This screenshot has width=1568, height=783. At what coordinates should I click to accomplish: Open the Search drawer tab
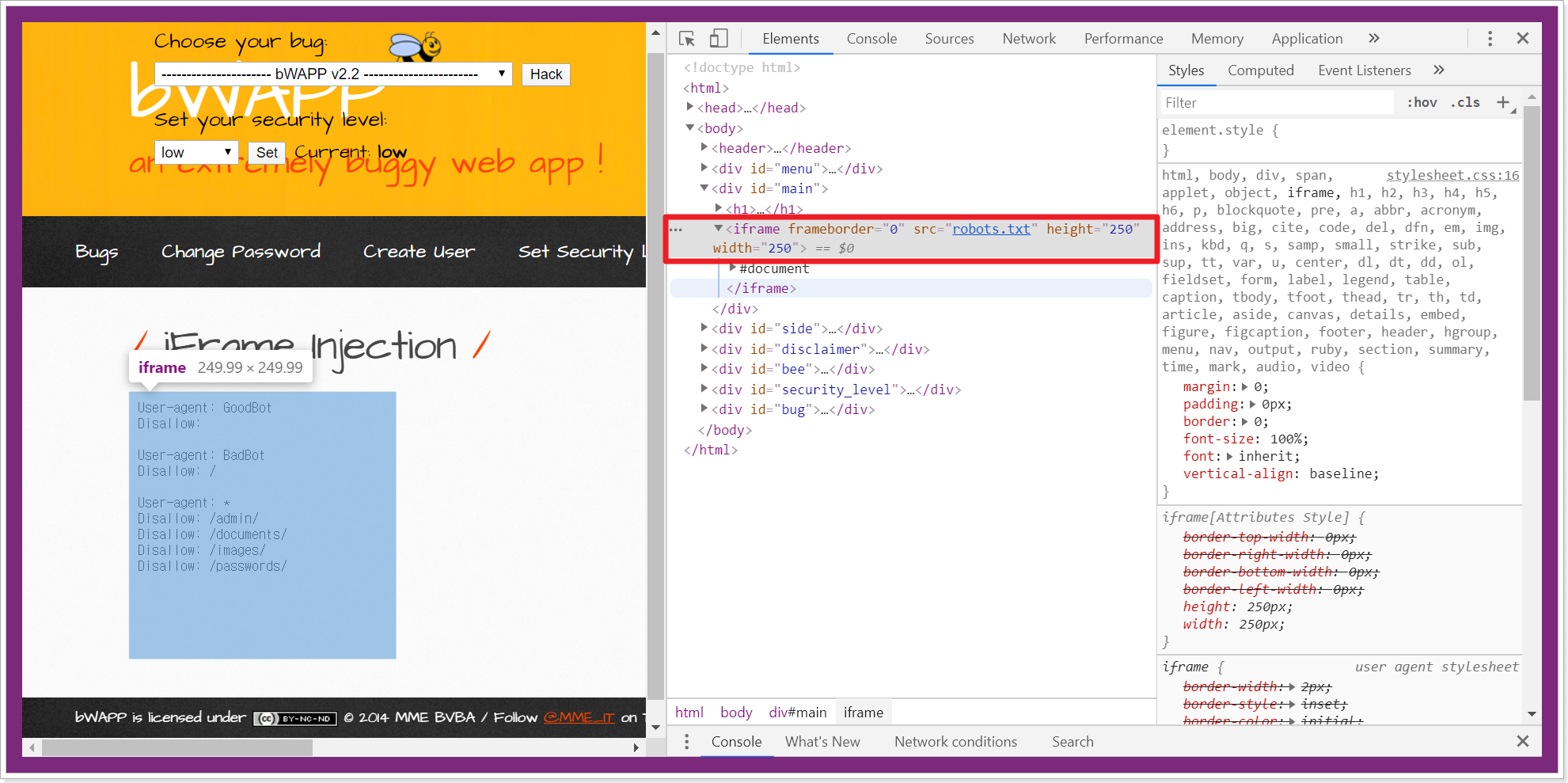click(x=1073, y=742)
